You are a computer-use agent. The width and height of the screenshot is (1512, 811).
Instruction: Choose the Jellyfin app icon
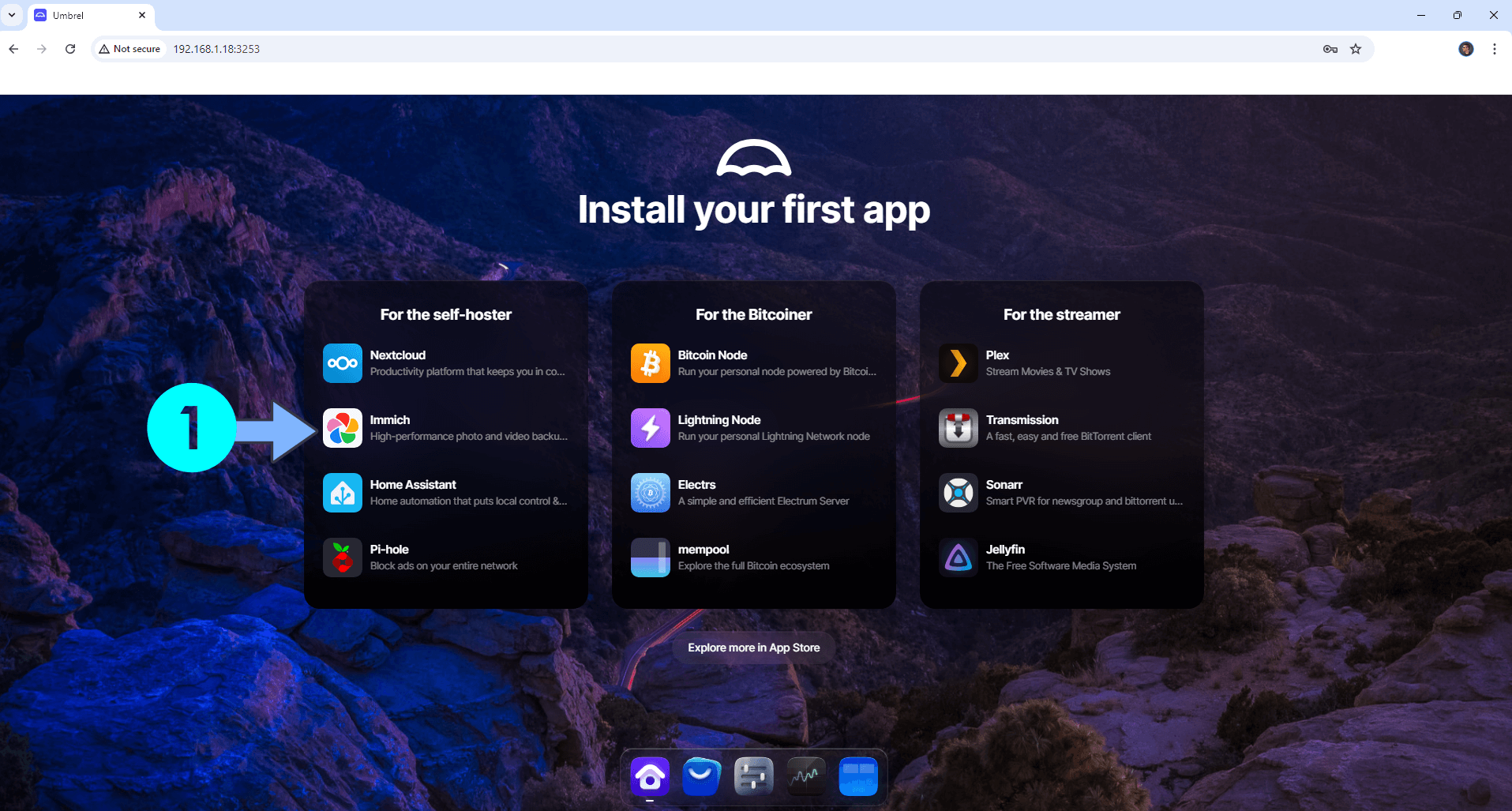959,558
